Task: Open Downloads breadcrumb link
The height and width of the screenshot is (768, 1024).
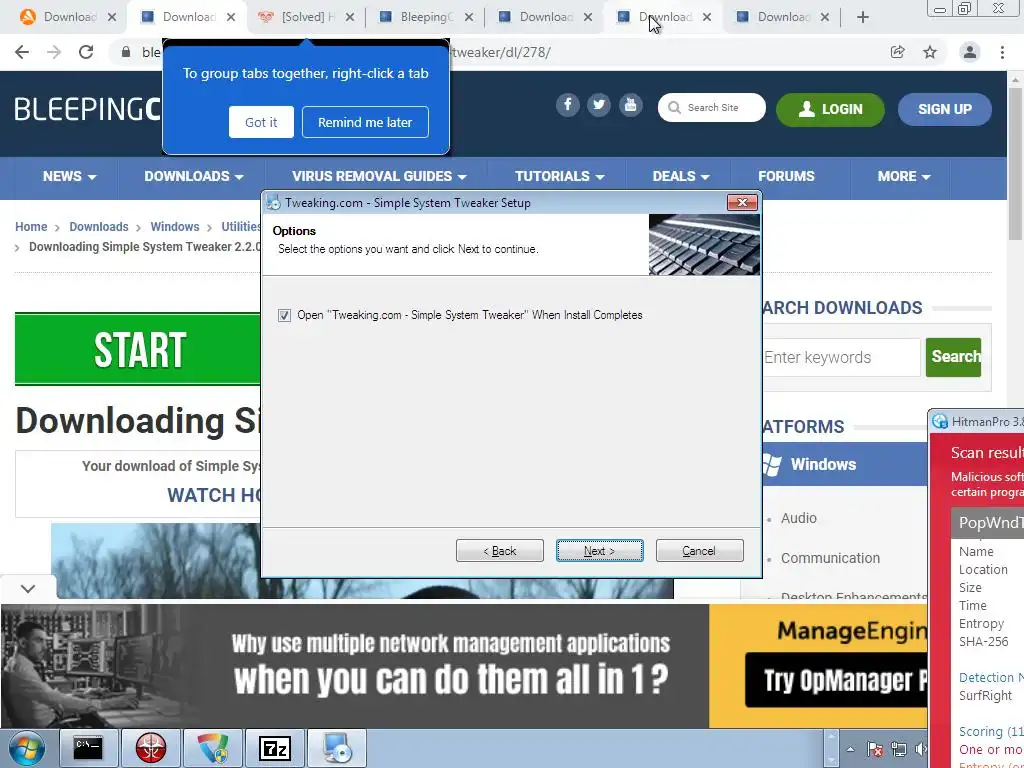Action: (99, 227)
